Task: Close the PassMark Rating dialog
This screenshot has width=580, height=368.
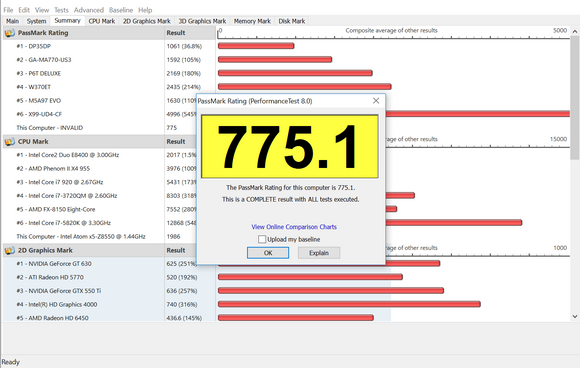Action: (x=376, y=101)
